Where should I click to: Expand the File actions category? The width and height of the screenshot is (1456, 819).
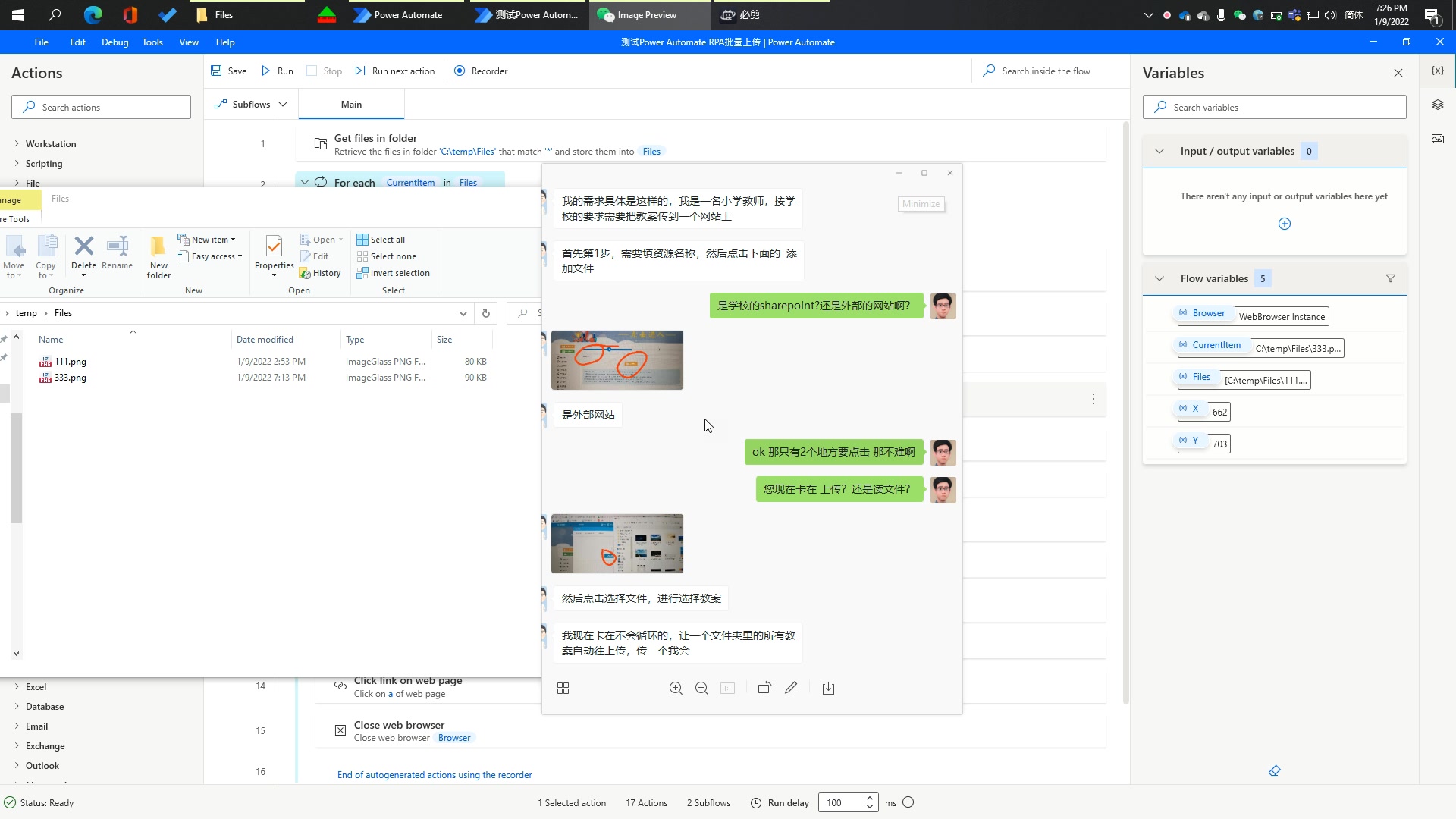click(17, 183)
